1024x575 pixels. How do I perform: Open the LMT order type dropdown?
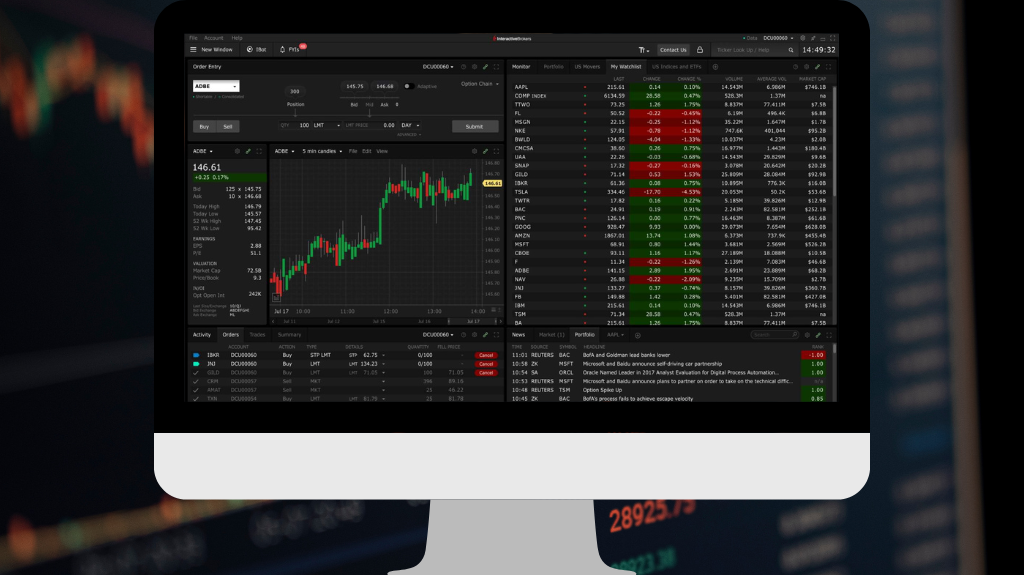[327, 125]
